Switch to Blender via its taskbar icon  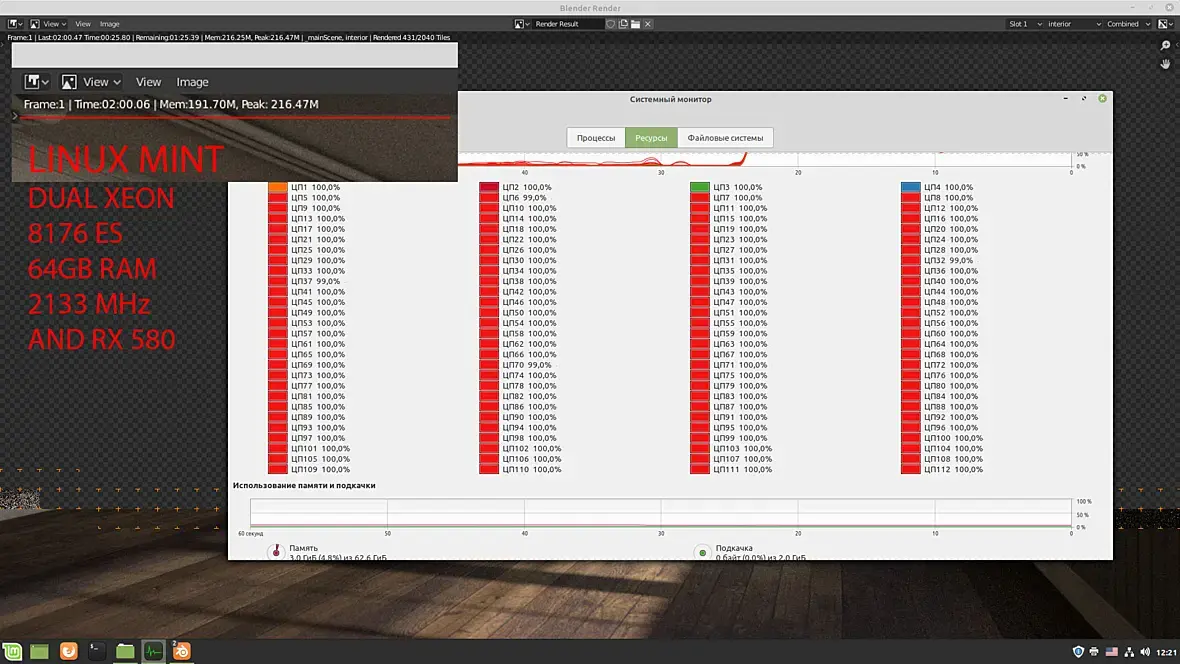(x=181, y=651)
